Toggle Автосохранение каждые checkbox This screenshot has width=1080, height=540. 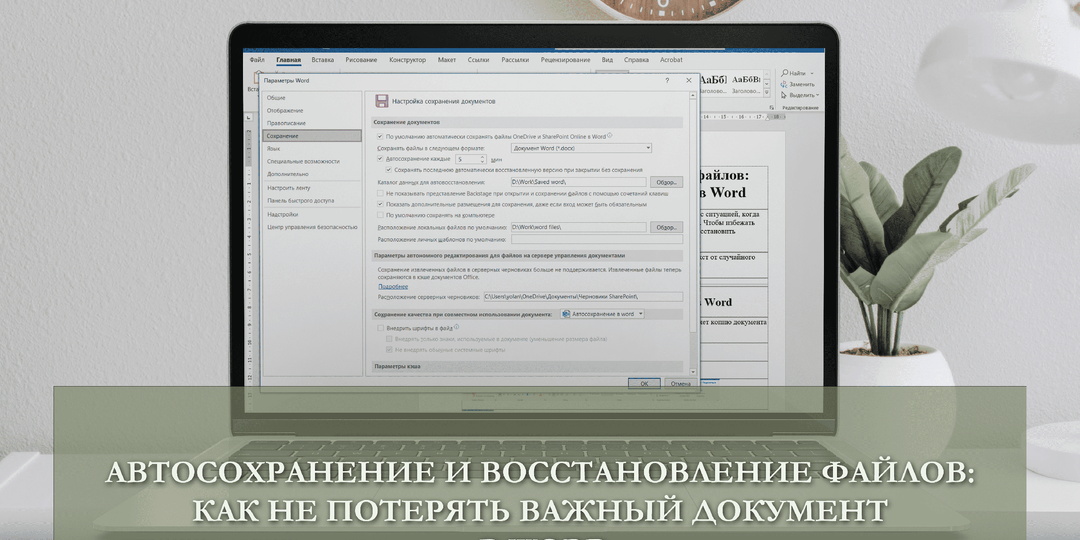pos(380,158)
